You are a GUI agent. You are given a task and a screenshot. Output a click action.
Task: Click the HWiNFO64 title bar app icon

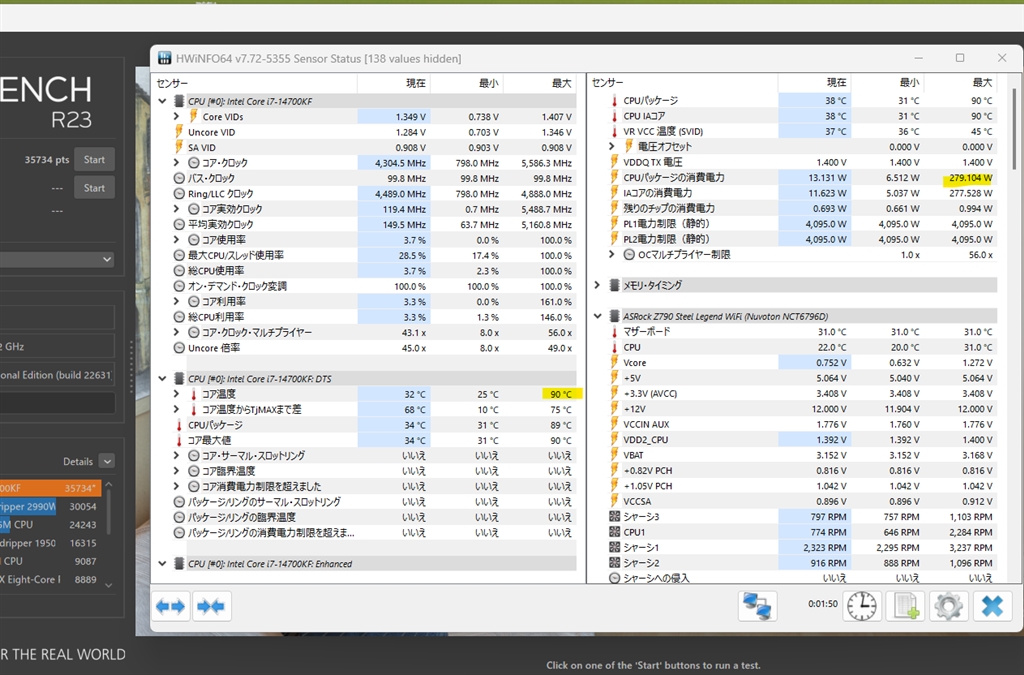(165, 58)
